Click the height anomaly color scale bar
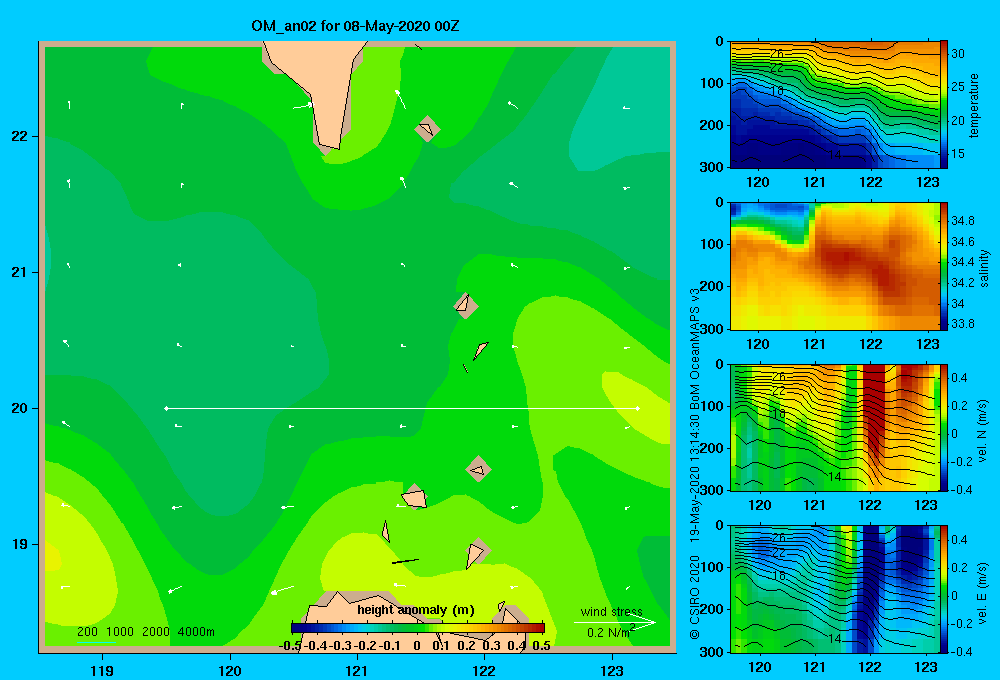 (x=418, y=628)
